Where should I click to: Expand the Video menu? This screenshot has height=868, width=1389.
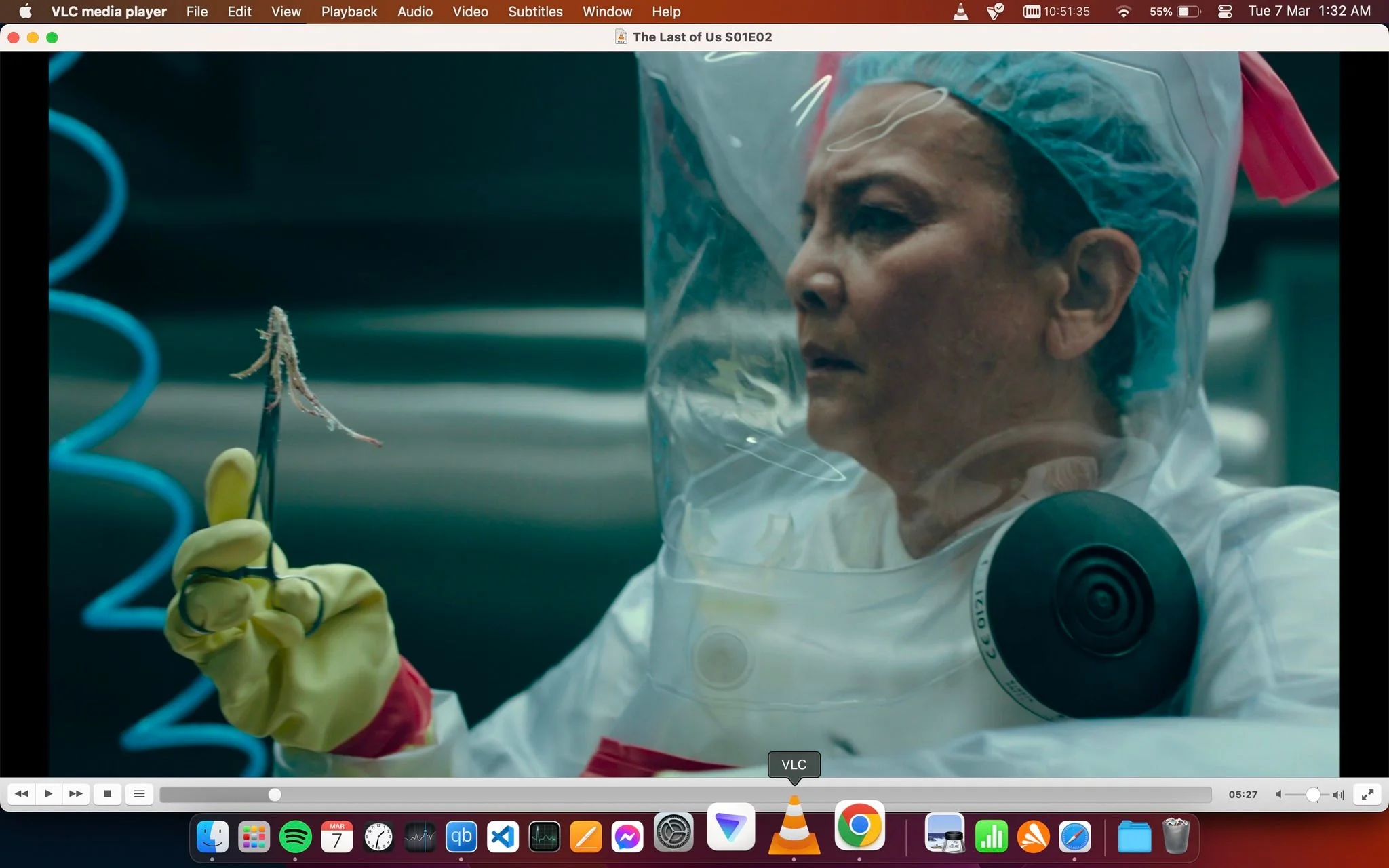[470, 12]
